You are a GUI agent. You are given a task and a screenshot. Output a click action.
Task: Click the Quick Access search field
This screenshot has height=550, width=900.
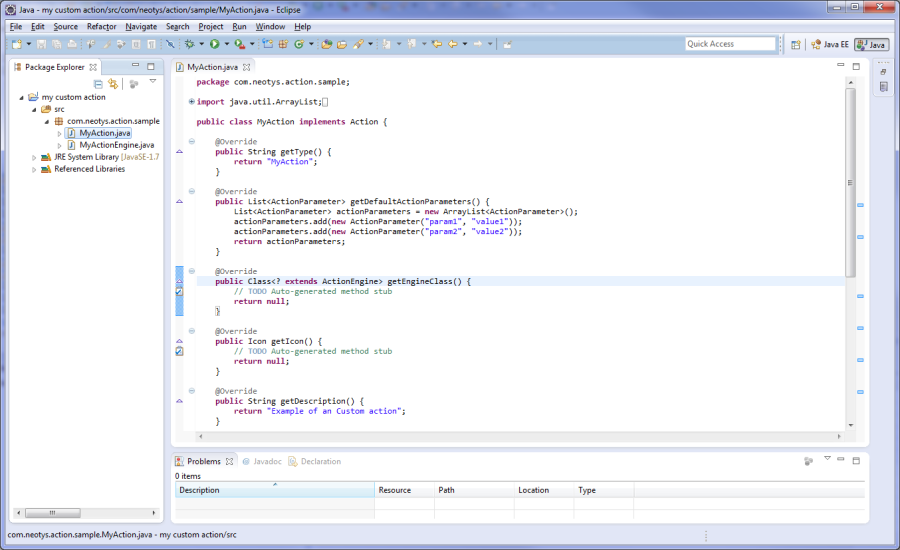click(730, 44)
